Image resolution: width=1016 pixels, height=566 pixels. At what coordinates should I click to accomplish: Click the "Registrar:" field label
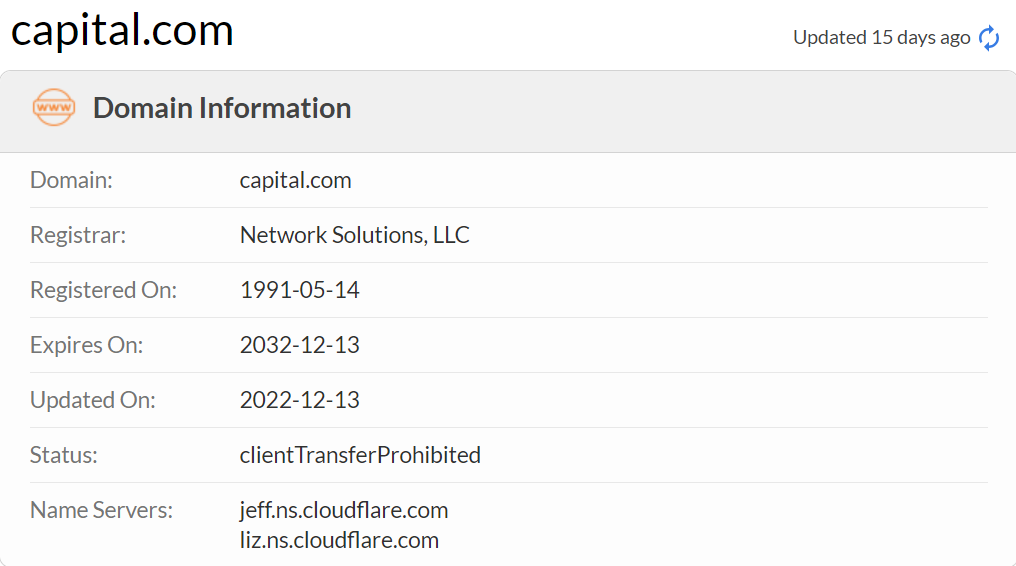tap(78, 236)
